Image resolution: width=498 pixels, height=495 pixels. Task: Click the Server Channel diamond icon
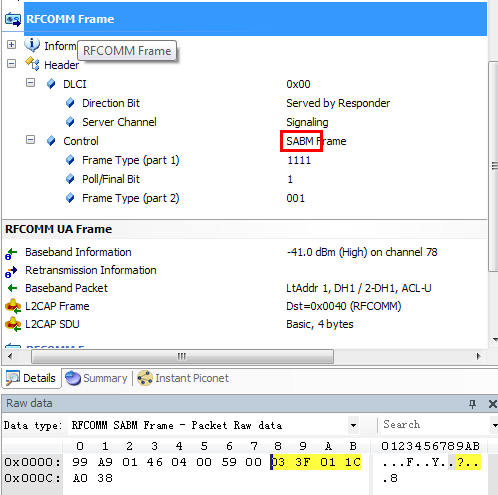pyautogui.click(x=70, y=122)
